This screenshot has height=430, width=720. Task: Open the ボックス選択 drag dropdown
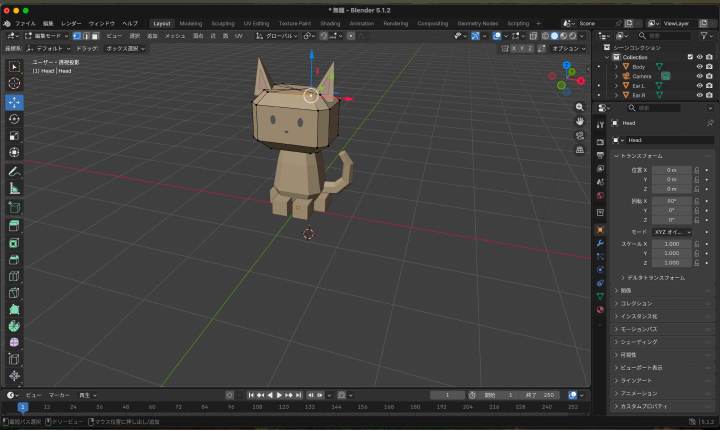point(125,48)
